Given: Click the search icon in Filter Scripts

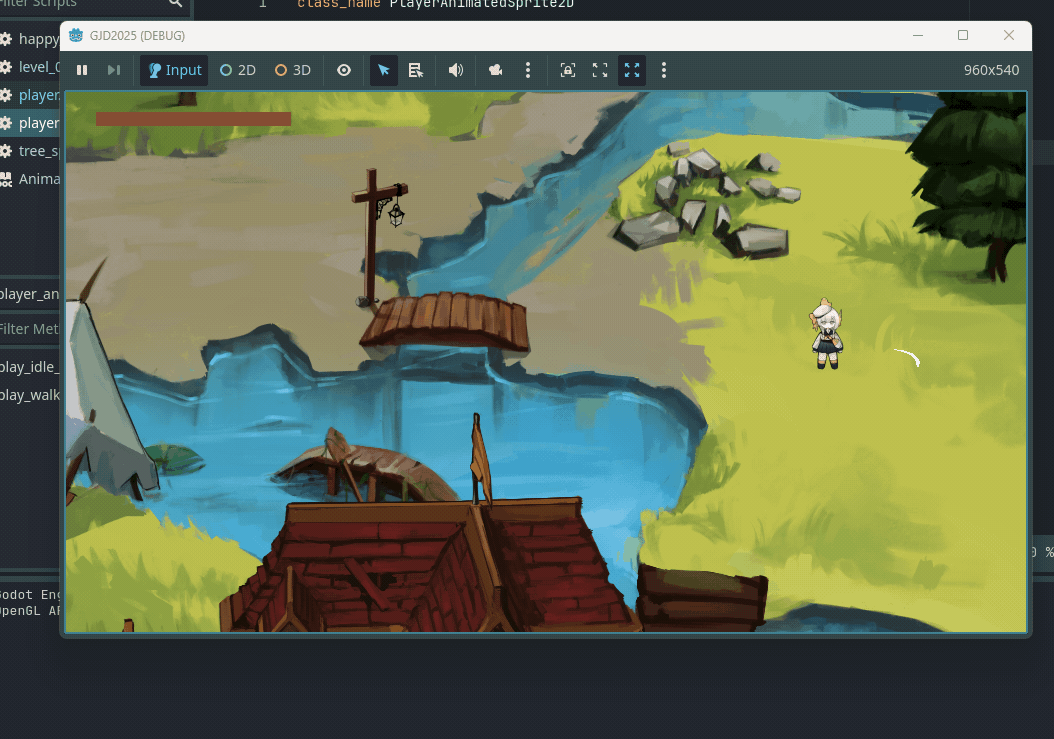Looking at the screenshot, I should [175, 3].
